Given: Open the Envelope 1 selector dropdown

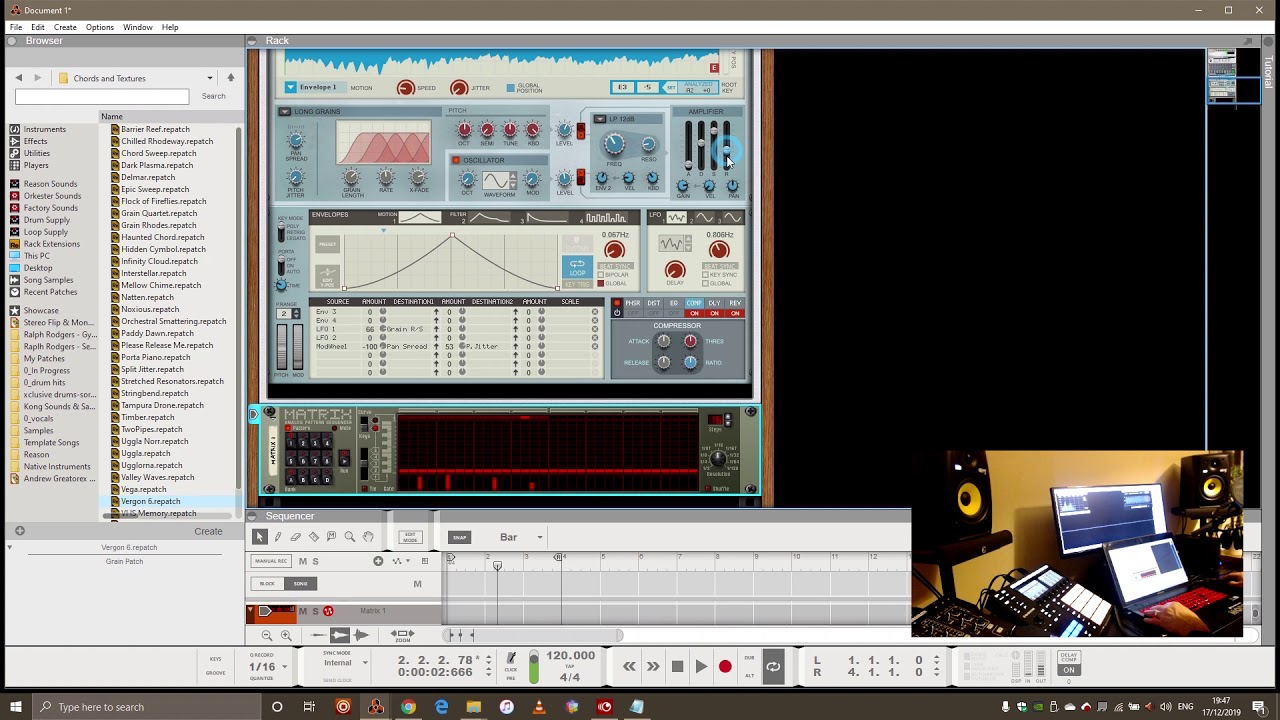Looking at the screenshot, I should (291, 87).
